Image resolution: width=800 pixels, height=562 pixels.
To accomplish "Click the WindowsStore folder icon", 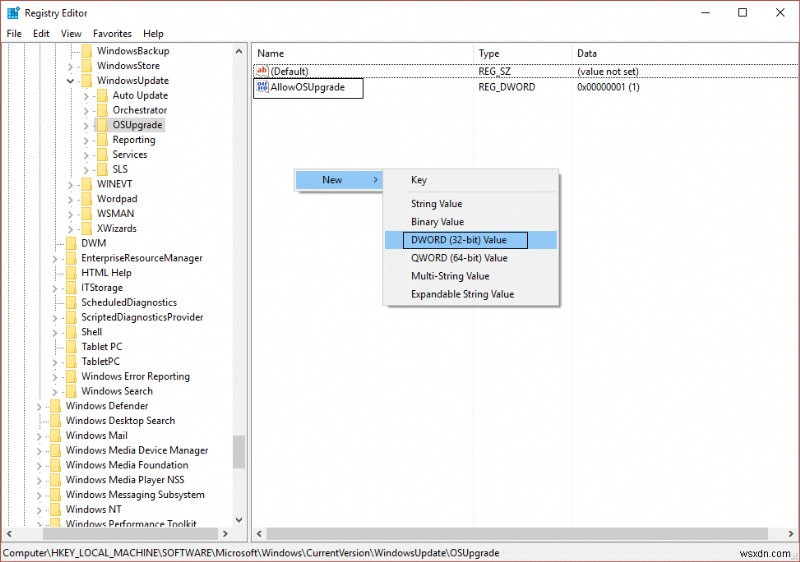I will (x=87, y=66).
